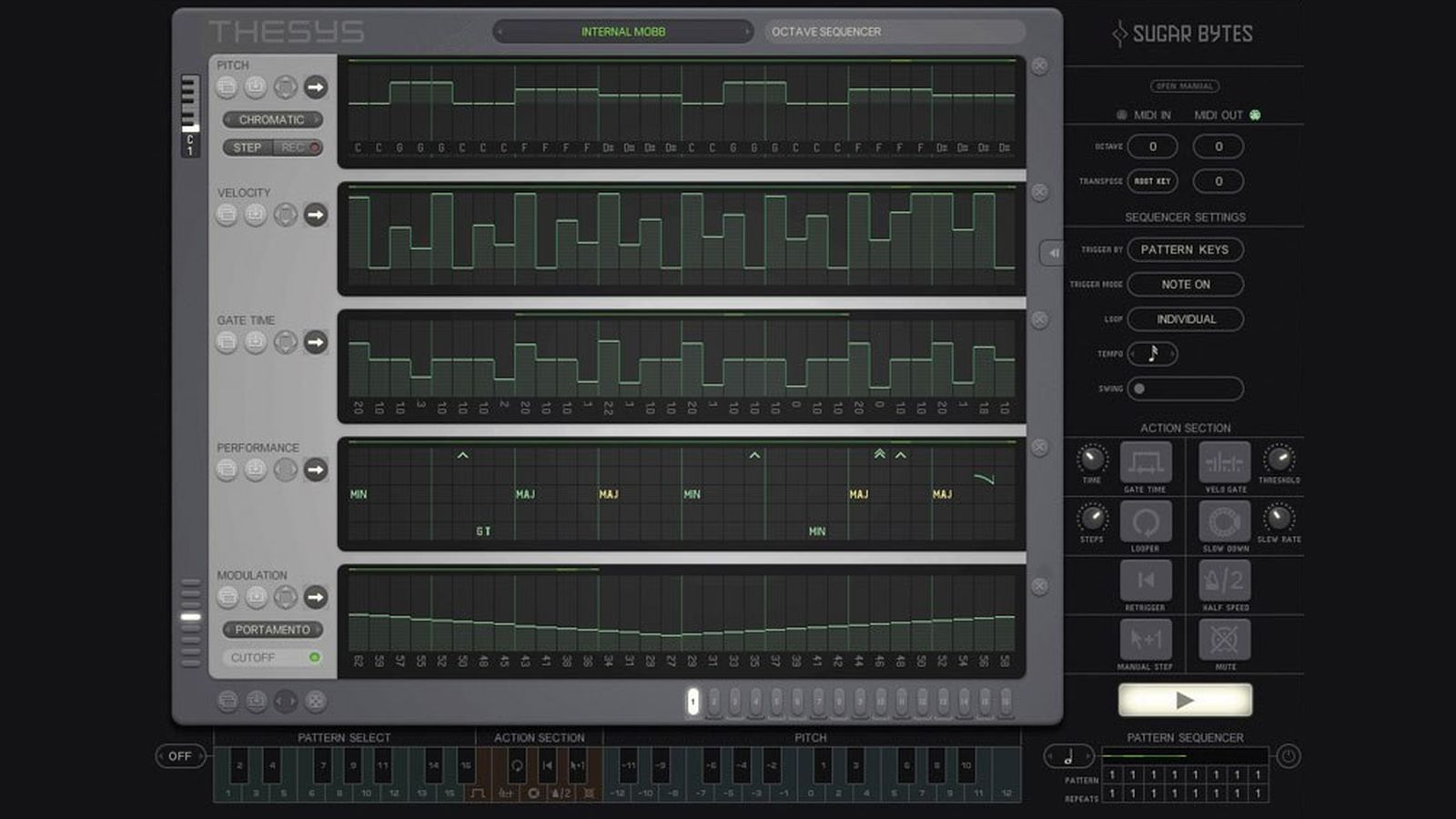Click the Open Manual button

point(1184,86)
